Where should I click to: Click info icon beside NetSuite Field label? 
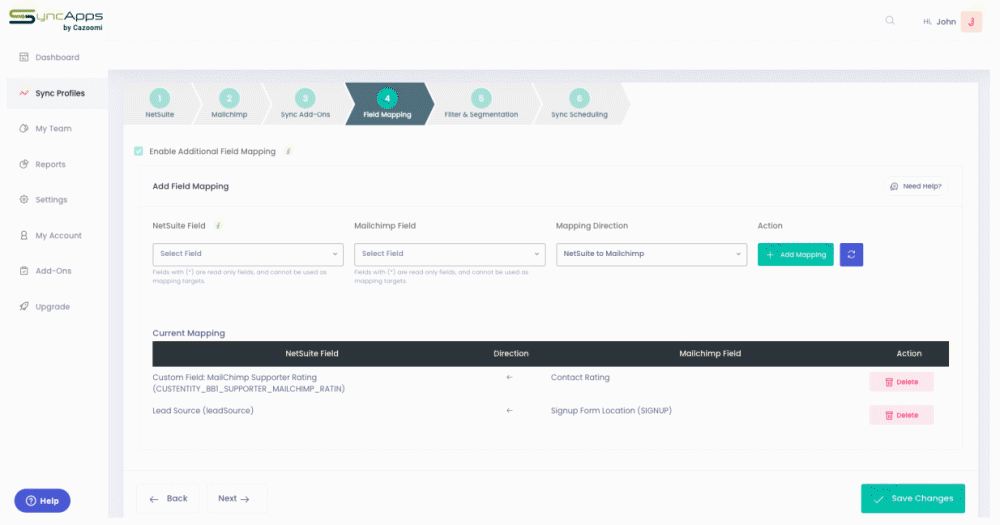point(218,226)
